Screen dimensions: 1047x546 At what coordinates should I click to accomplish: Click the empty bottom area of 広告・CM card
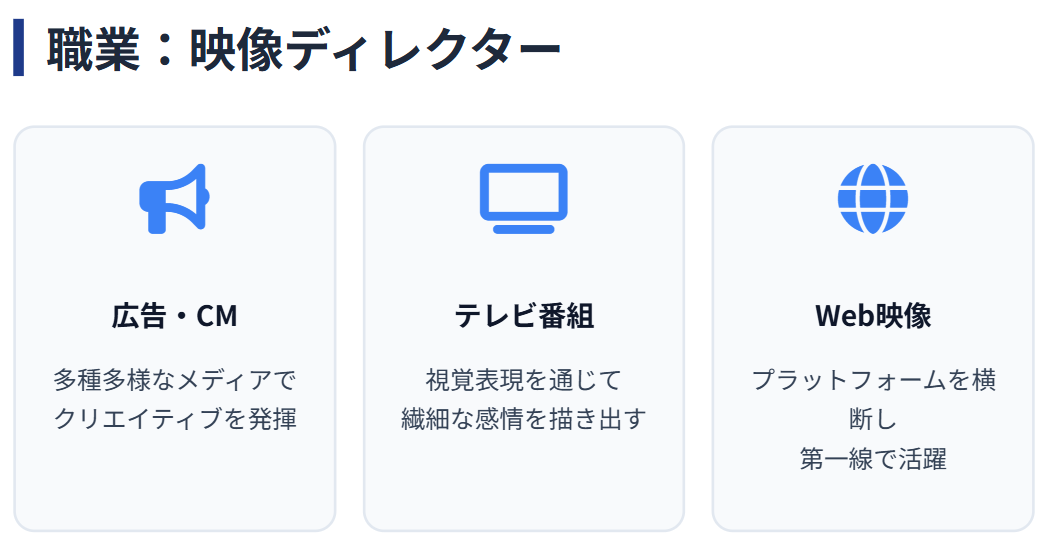pyautogui.click(x=174, y=490)
